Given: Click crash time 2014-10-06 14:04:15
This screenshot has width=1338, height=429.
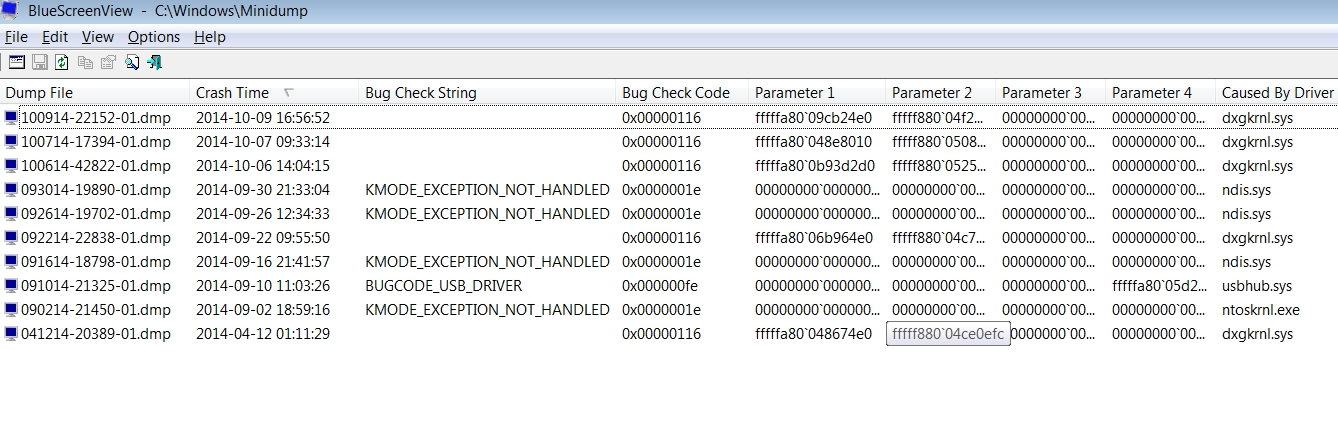Looking at the screenshot, I should [x=263, y=165].
